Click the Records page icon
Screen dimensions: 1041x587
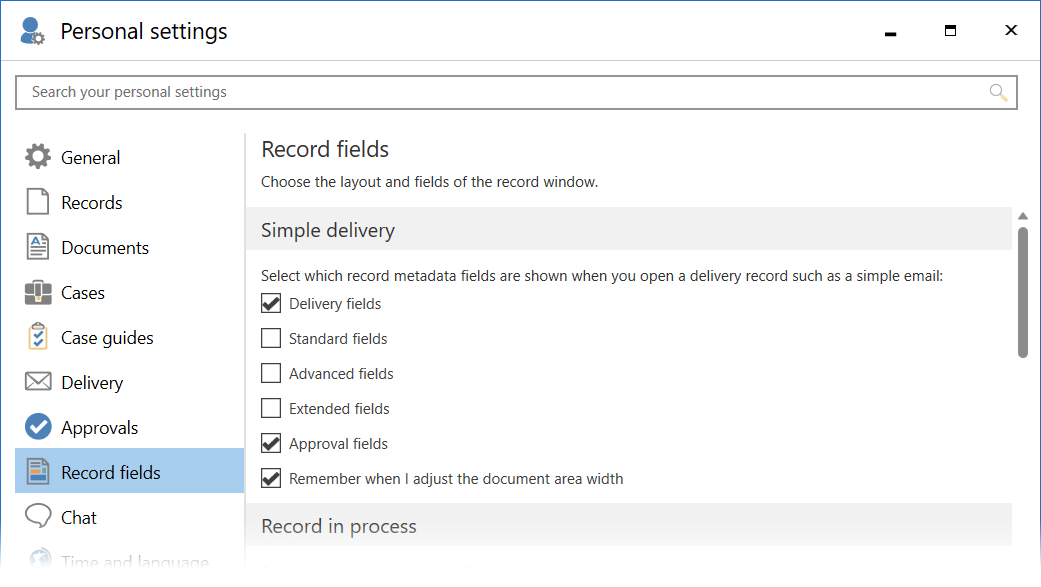point(38,202)
